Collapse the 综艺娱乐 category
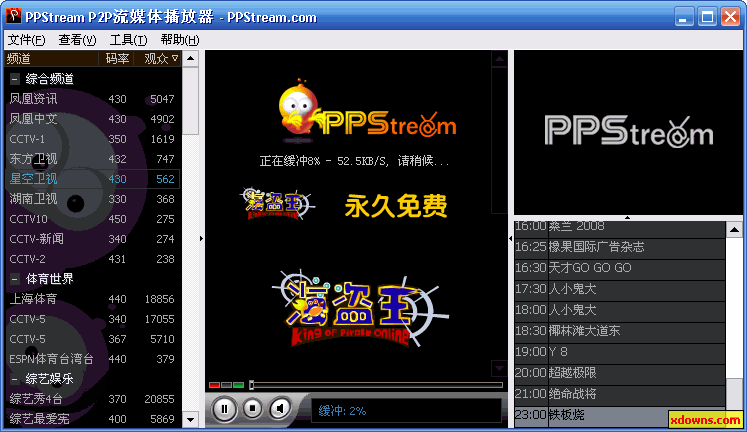This screenshot has width=747, height=432. 15,379
